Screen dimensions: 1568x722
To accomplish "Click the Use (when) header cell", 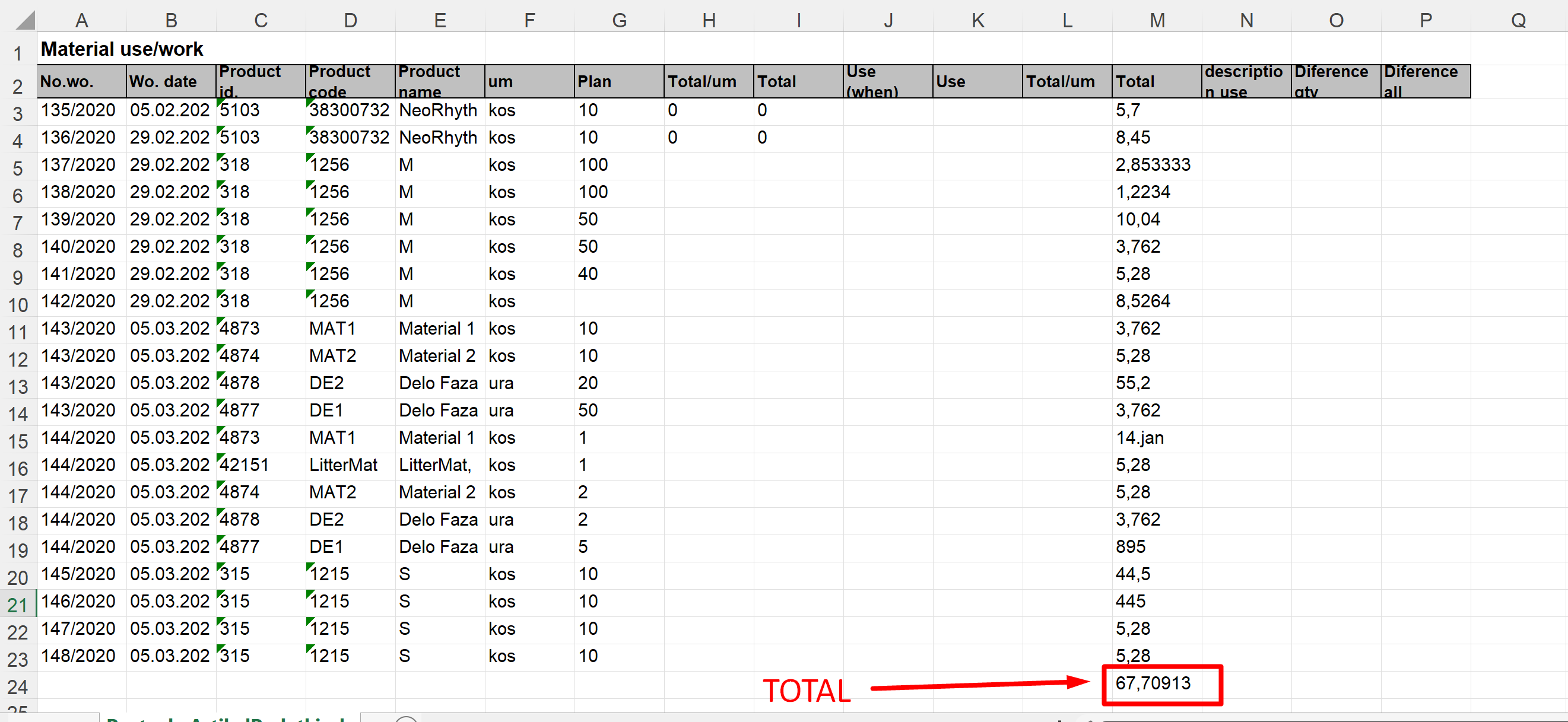I will 887,81.
